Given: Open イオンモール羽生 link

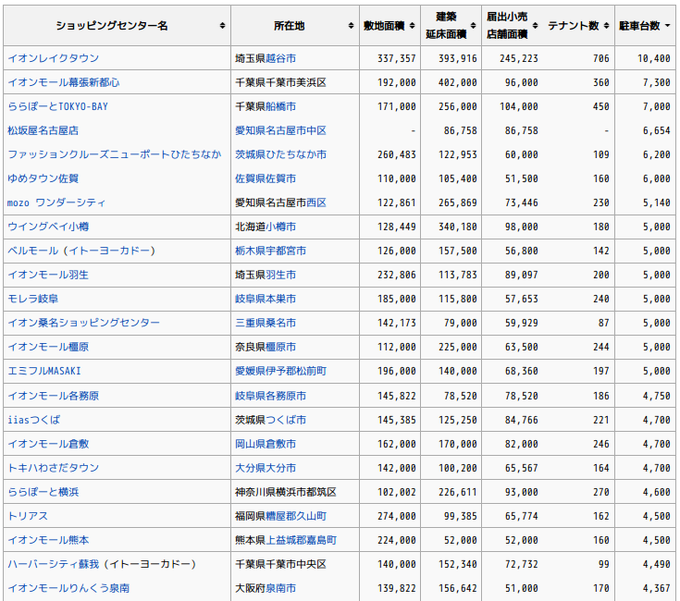Looking at the screenshot, I should click(x=48, y=275).
